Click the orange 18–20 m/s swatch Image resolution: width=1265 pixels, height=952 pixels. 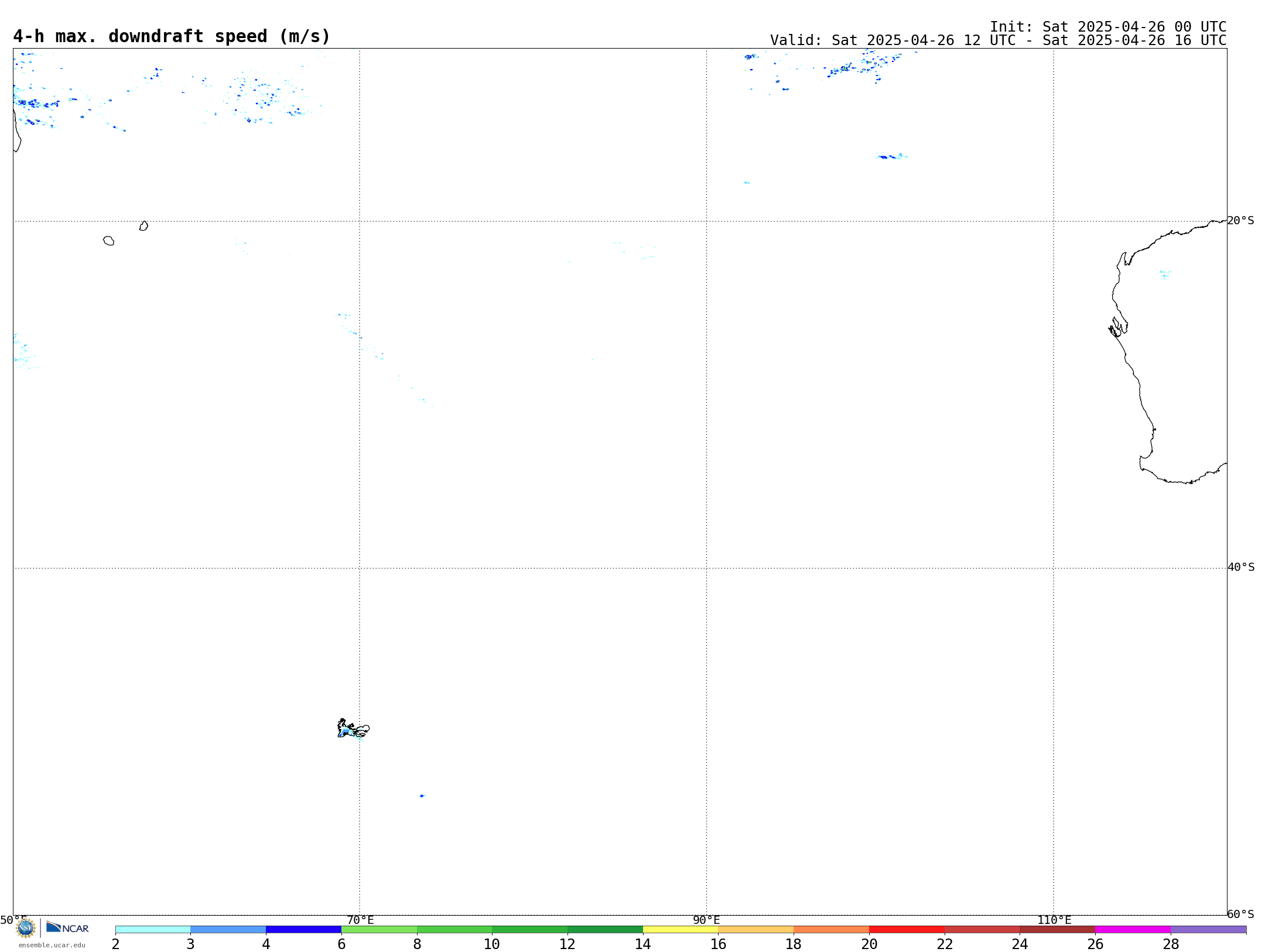(x=831, y=930)
